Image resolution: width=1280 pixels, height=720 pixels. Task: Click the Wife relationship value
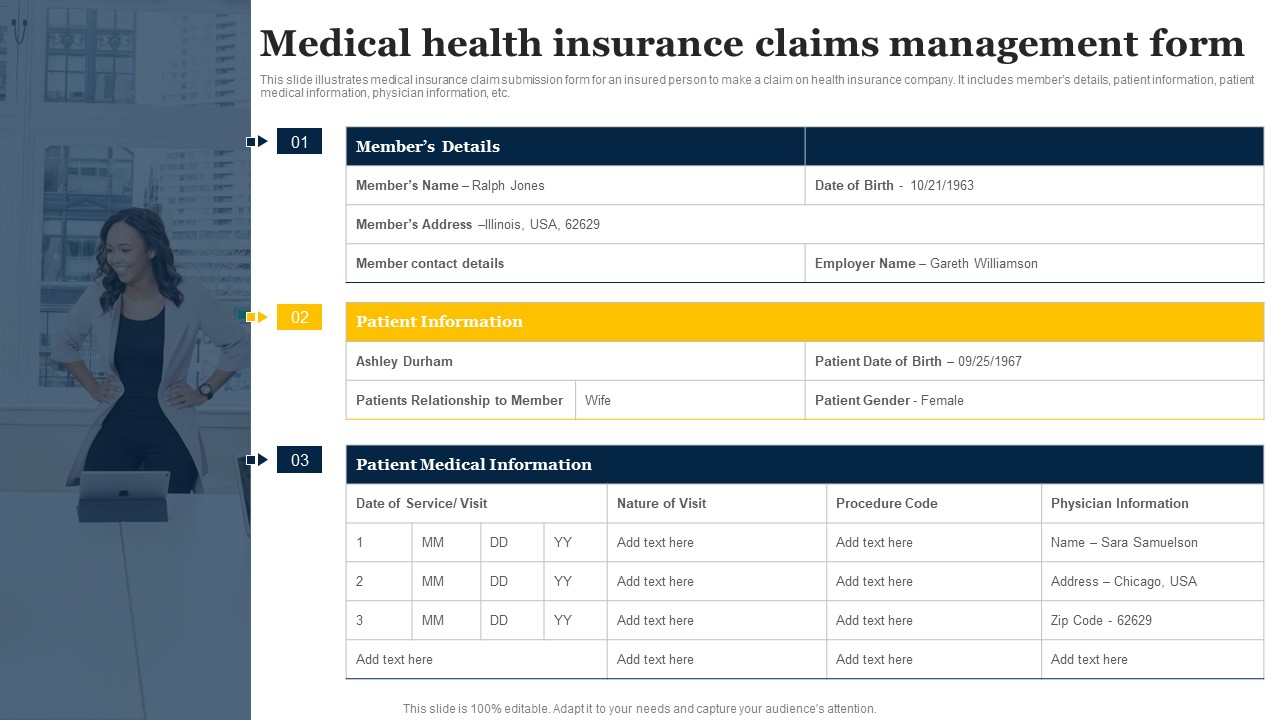[690, 400]
